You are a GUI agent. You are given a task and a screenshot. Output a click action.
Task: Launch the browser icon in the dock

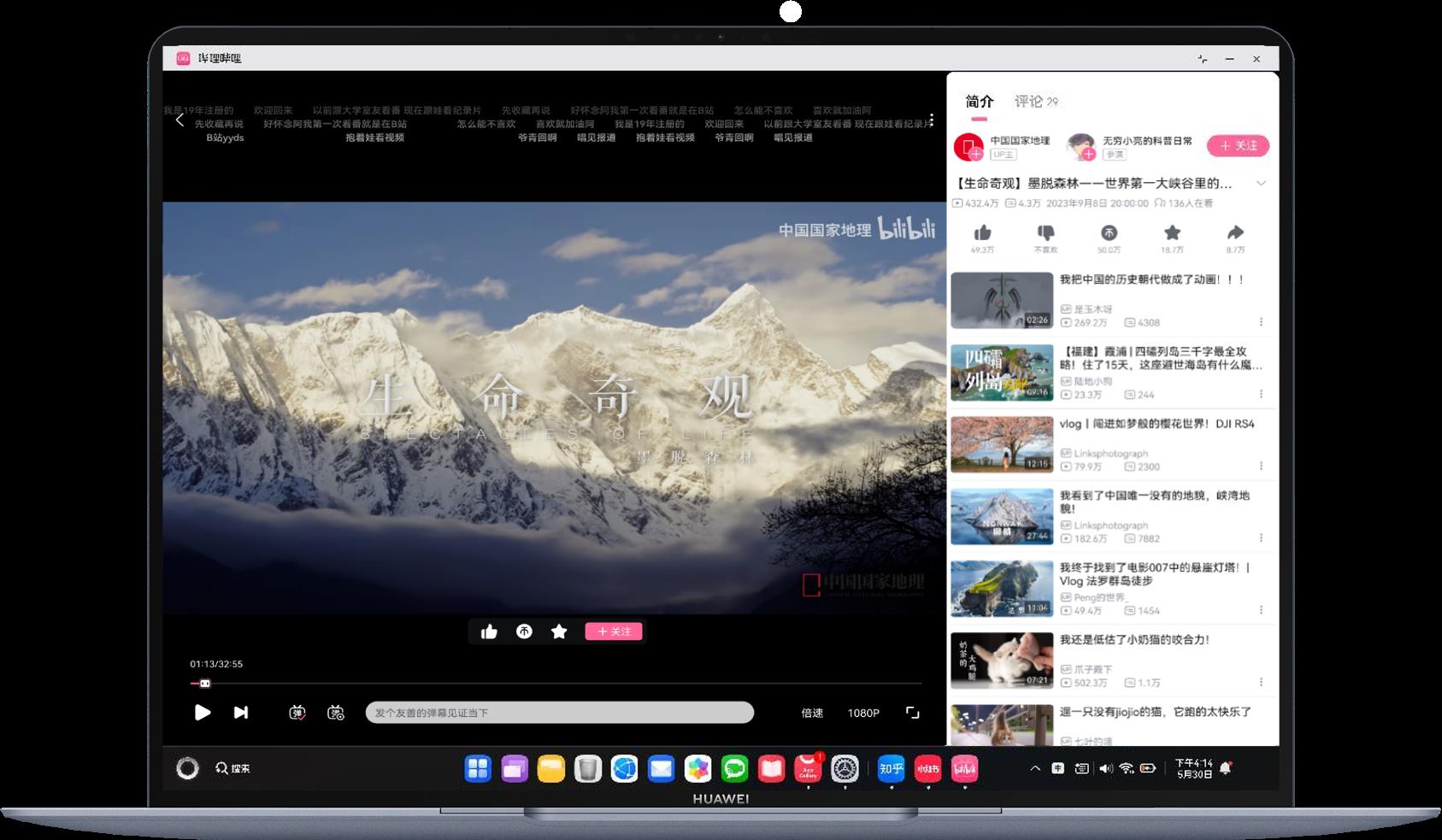tap(625, 769)
